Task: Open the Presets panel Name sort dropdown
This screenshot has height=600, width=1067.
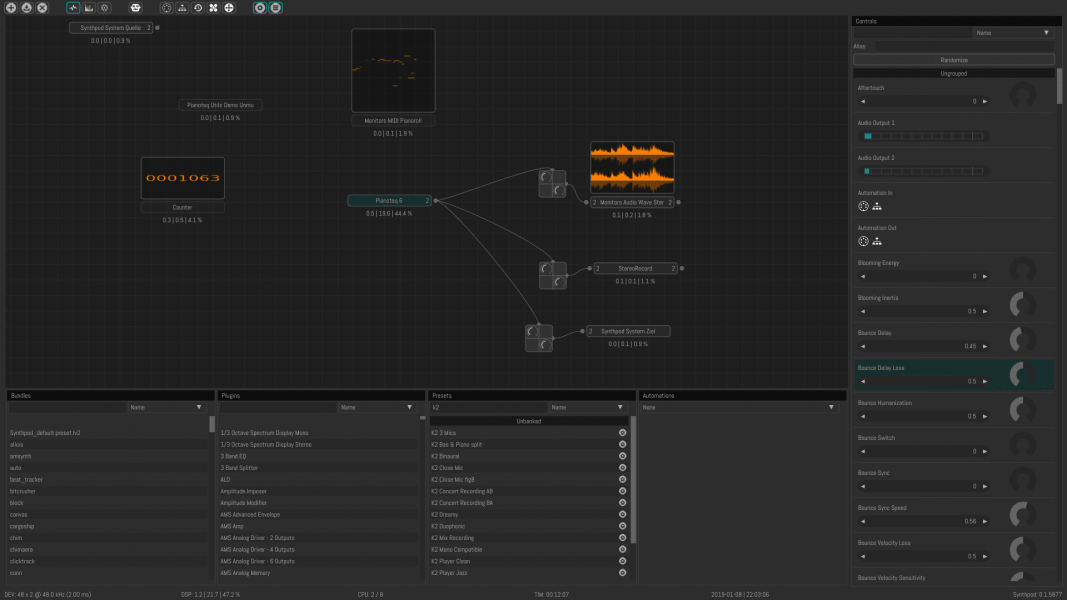Action: click(x=588, y=407)
